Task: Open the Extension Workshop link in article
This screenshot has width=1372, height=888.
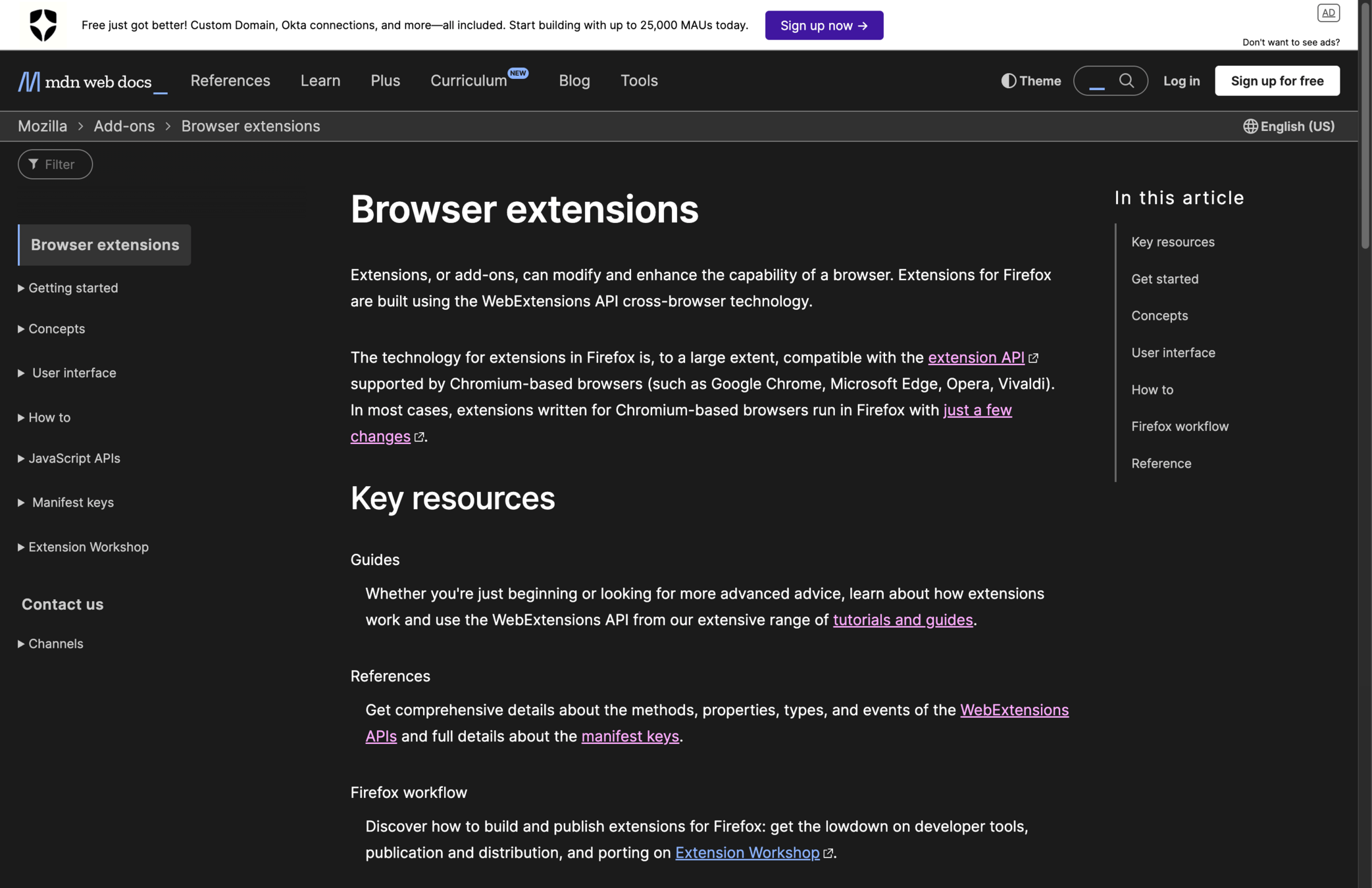Action: [747, 852]
